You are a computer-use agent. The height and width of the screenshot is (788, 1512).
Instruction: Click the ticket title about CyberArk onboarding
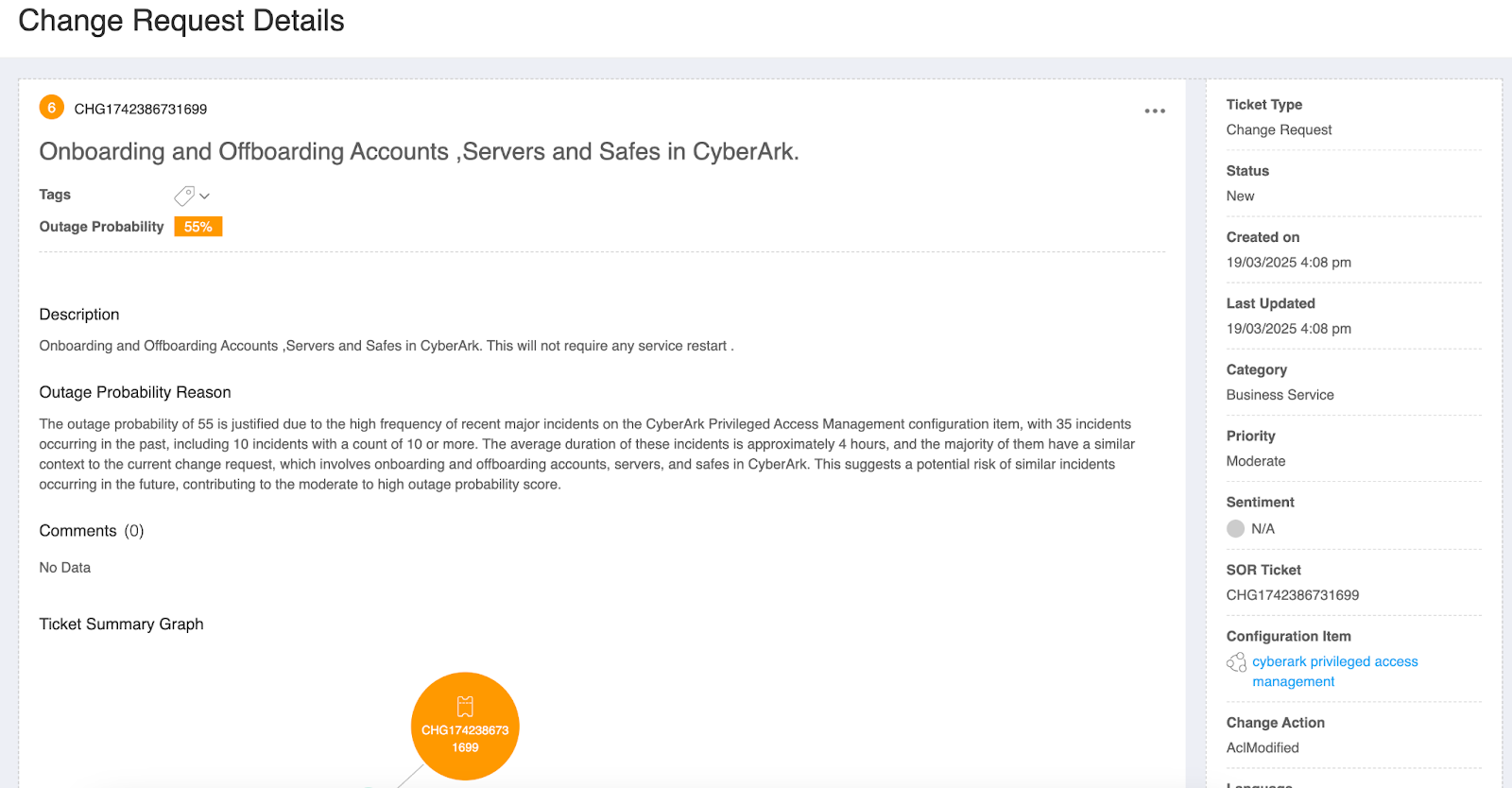(x=419, y=152)
